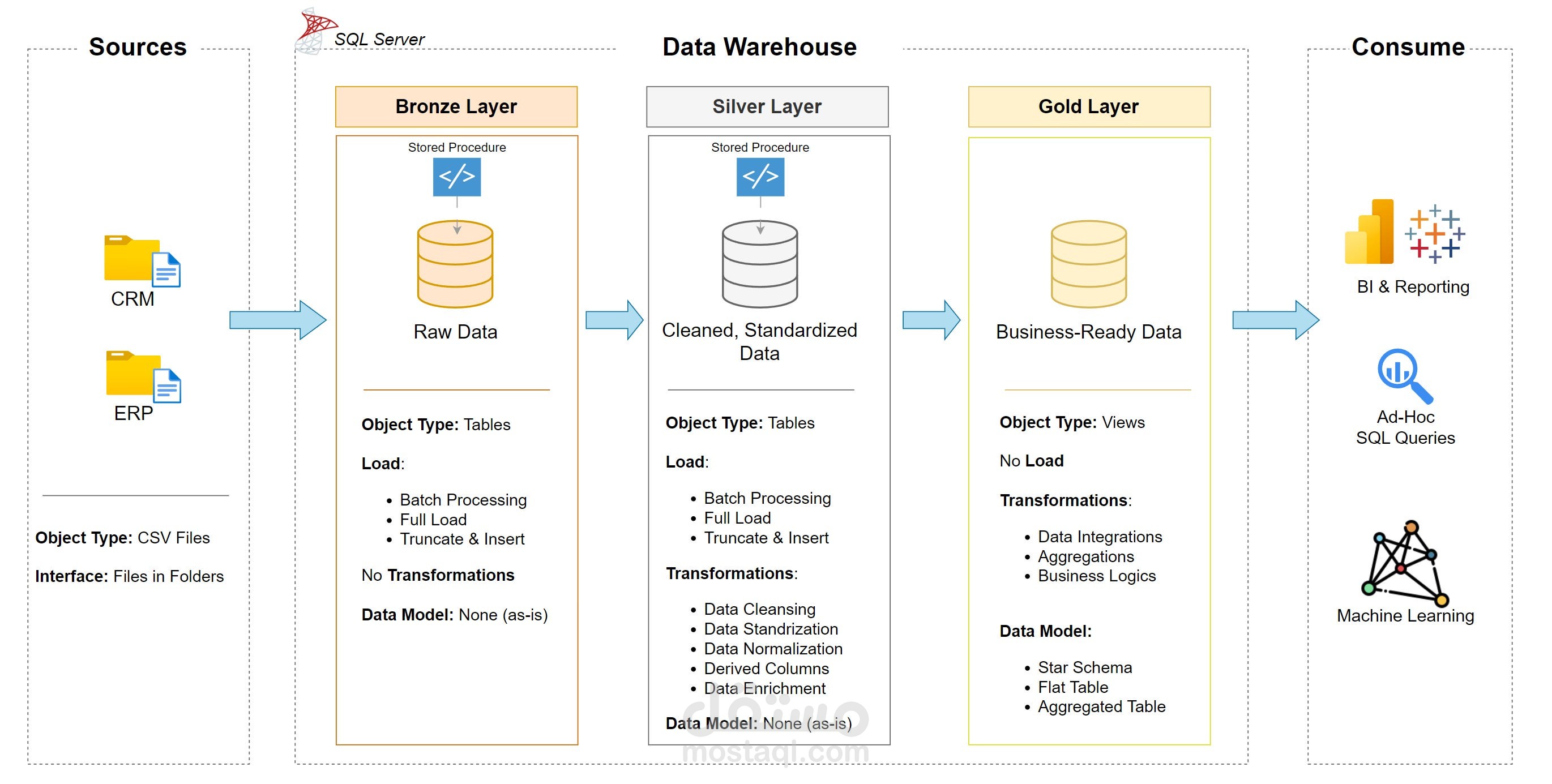Screen dimensions: 1552x784
Task: Click the ERP label
Action: pyautogui.click(x=134, y=413)
